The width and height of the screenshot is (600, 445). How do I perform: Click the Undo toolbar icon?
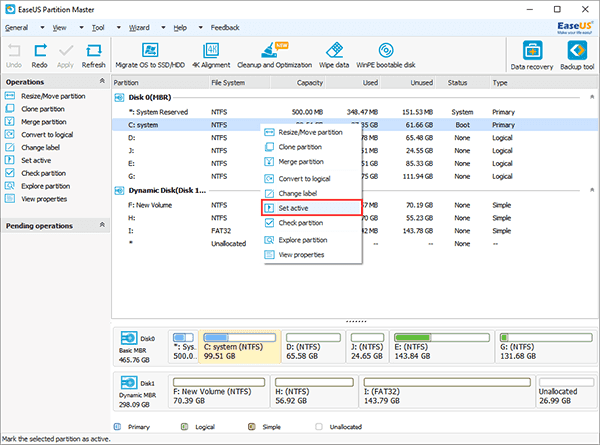coord(14,56)
